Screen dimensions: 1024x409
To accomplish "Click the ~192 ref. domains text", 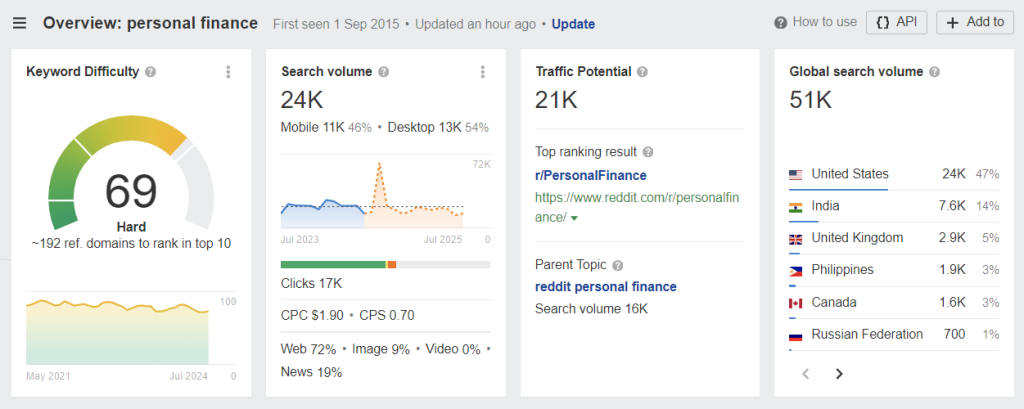I will tap(131, 244).
